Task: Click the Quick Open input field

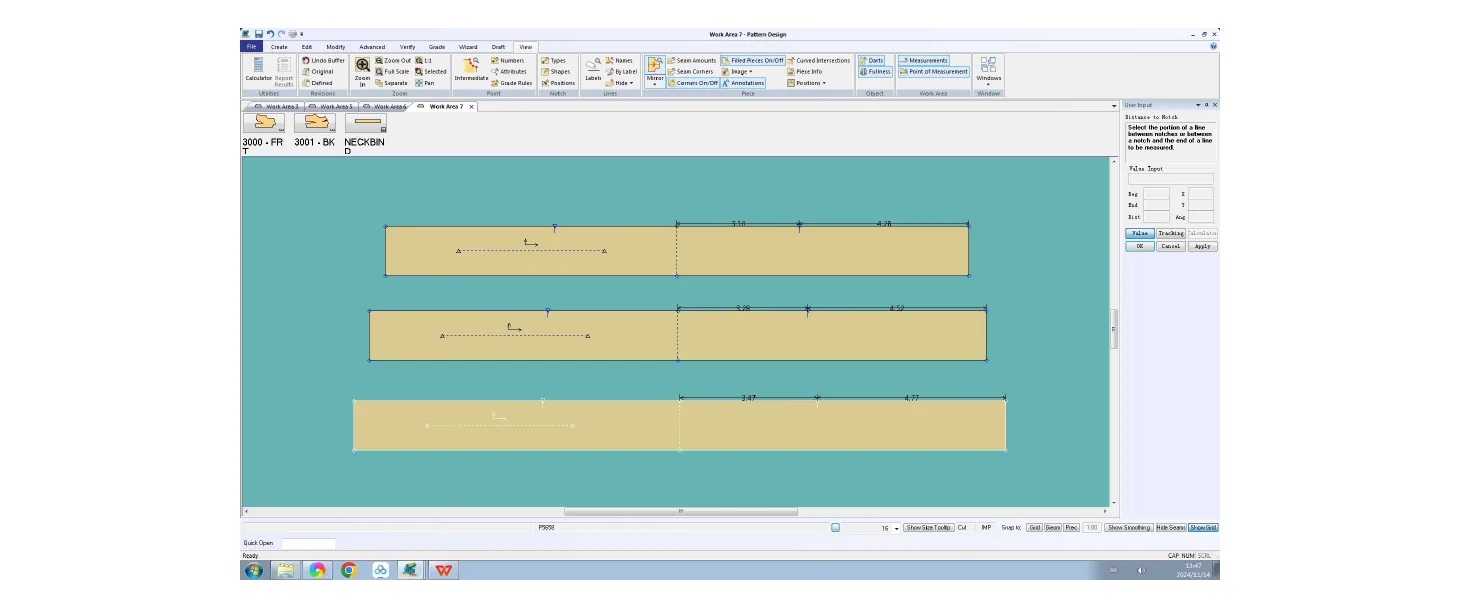Action: point(308,544)
